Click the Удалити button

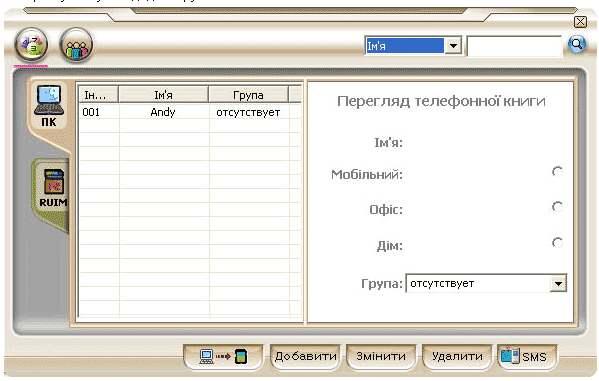pyautogui.click(x=457, y=357)
